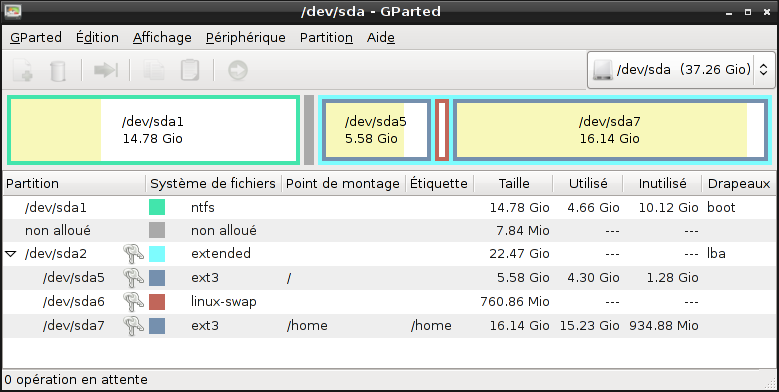Click the cyan extended color swatch
Image resolution: width=779 pixels, height=392 pixels.
pos(157,254)
